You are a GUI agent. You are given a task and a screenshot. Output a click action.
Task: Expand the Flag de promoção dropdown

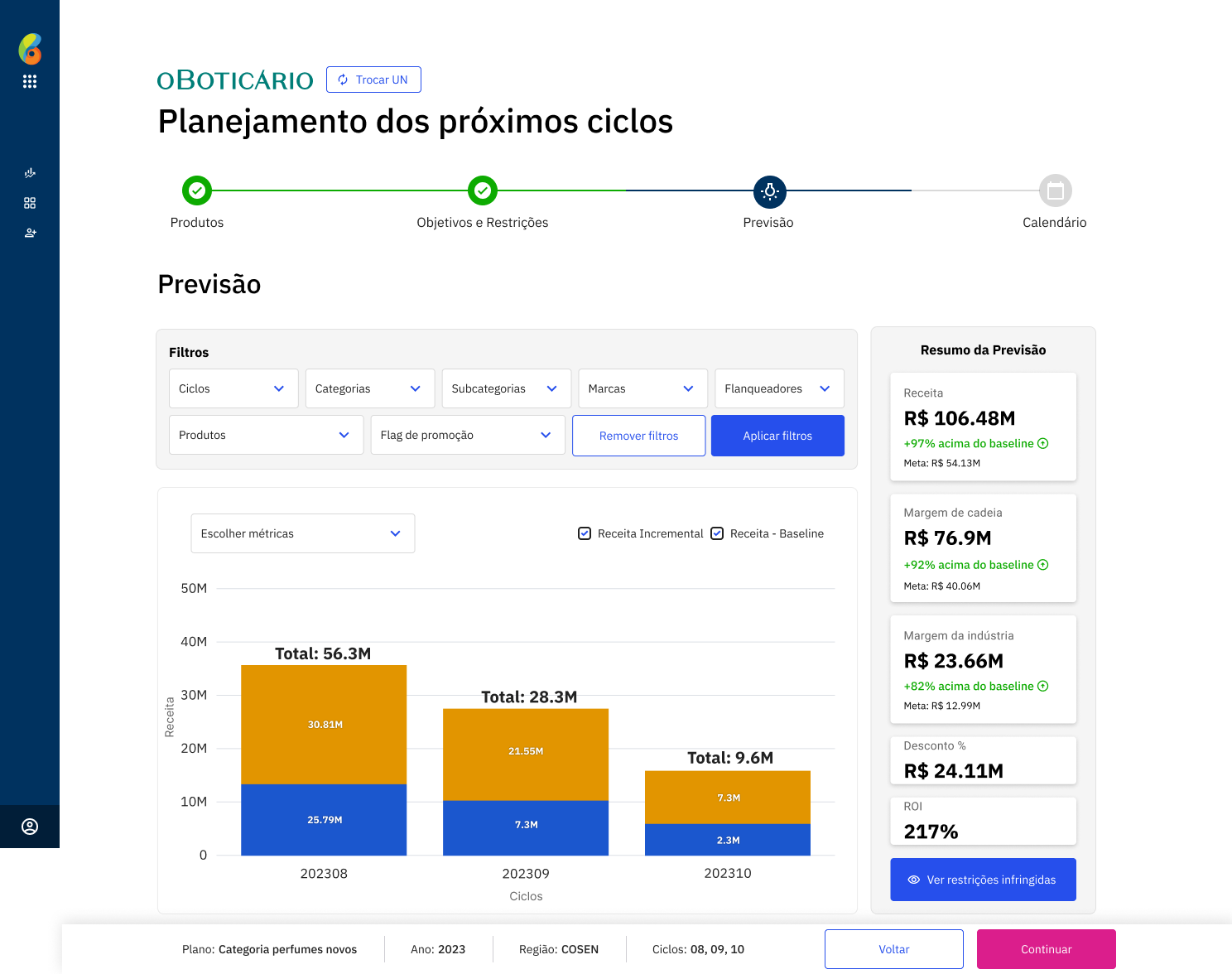467,435
